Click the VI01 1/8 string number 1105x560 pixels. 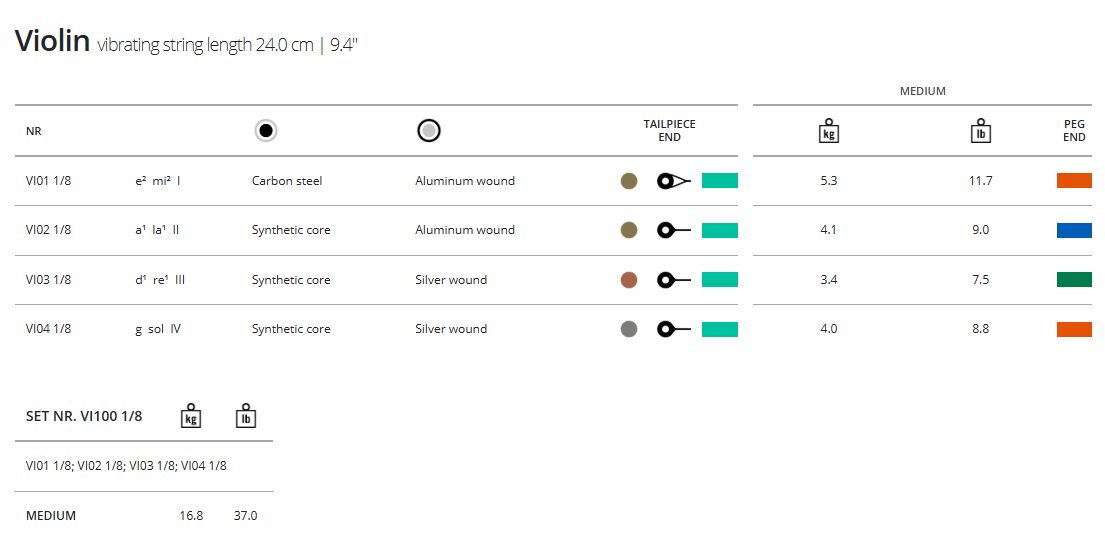click(x=48, y=181)
